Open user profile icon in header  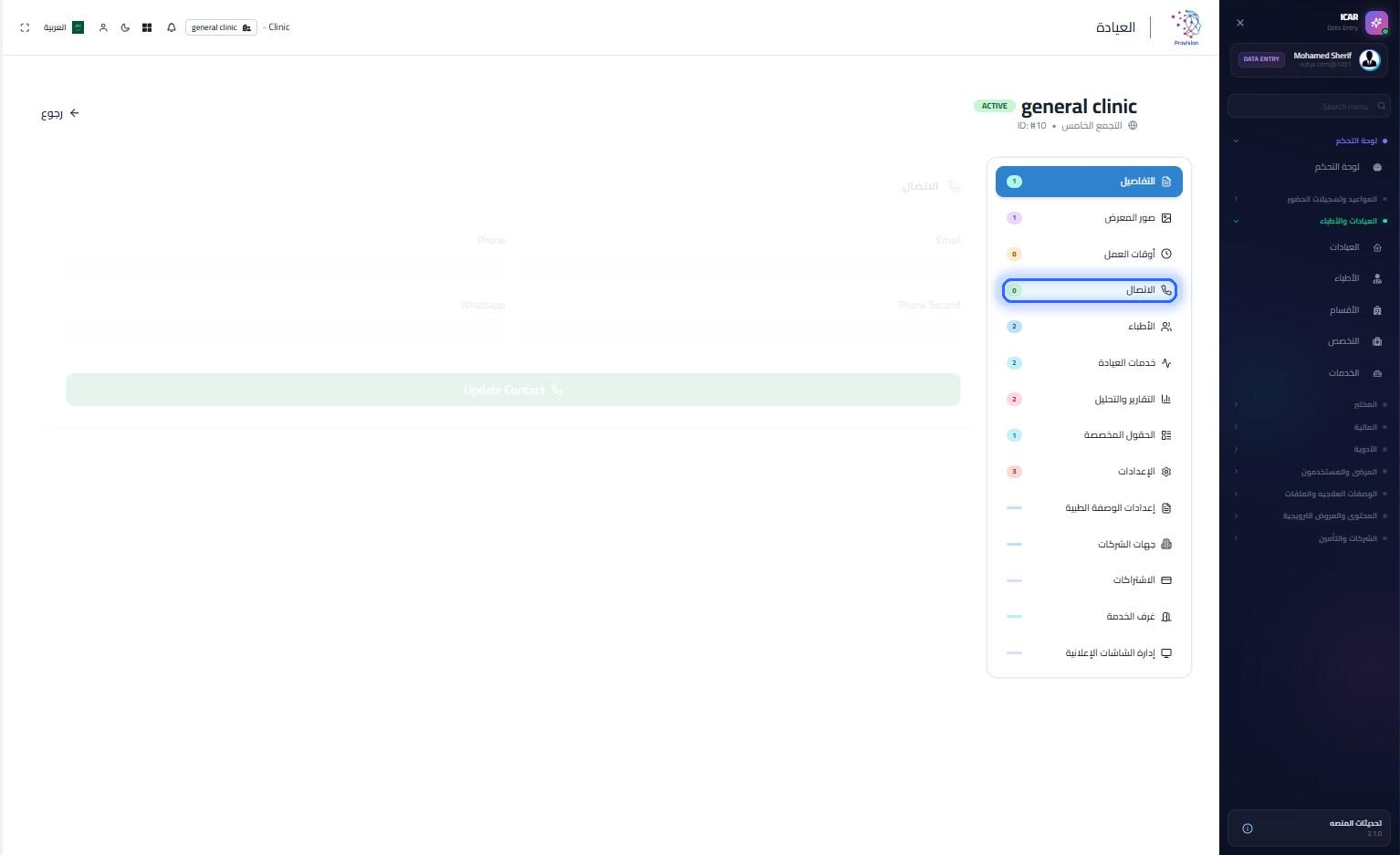tap(103, 27)
